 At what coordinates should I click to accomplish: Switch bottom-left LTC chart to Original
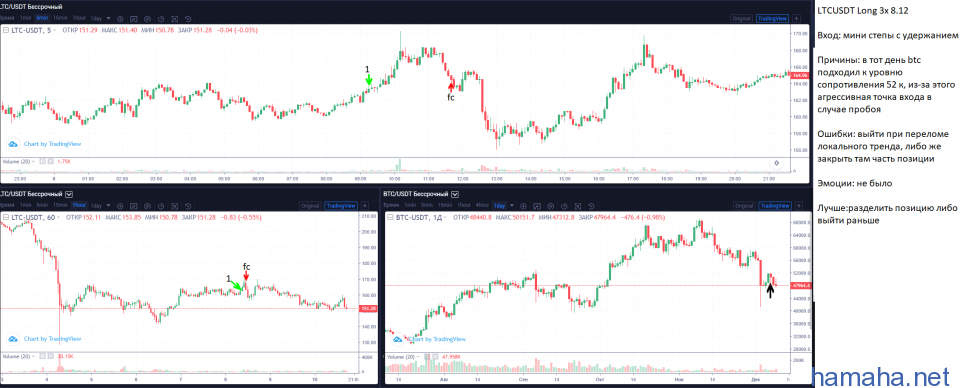[x=310, y=206]
